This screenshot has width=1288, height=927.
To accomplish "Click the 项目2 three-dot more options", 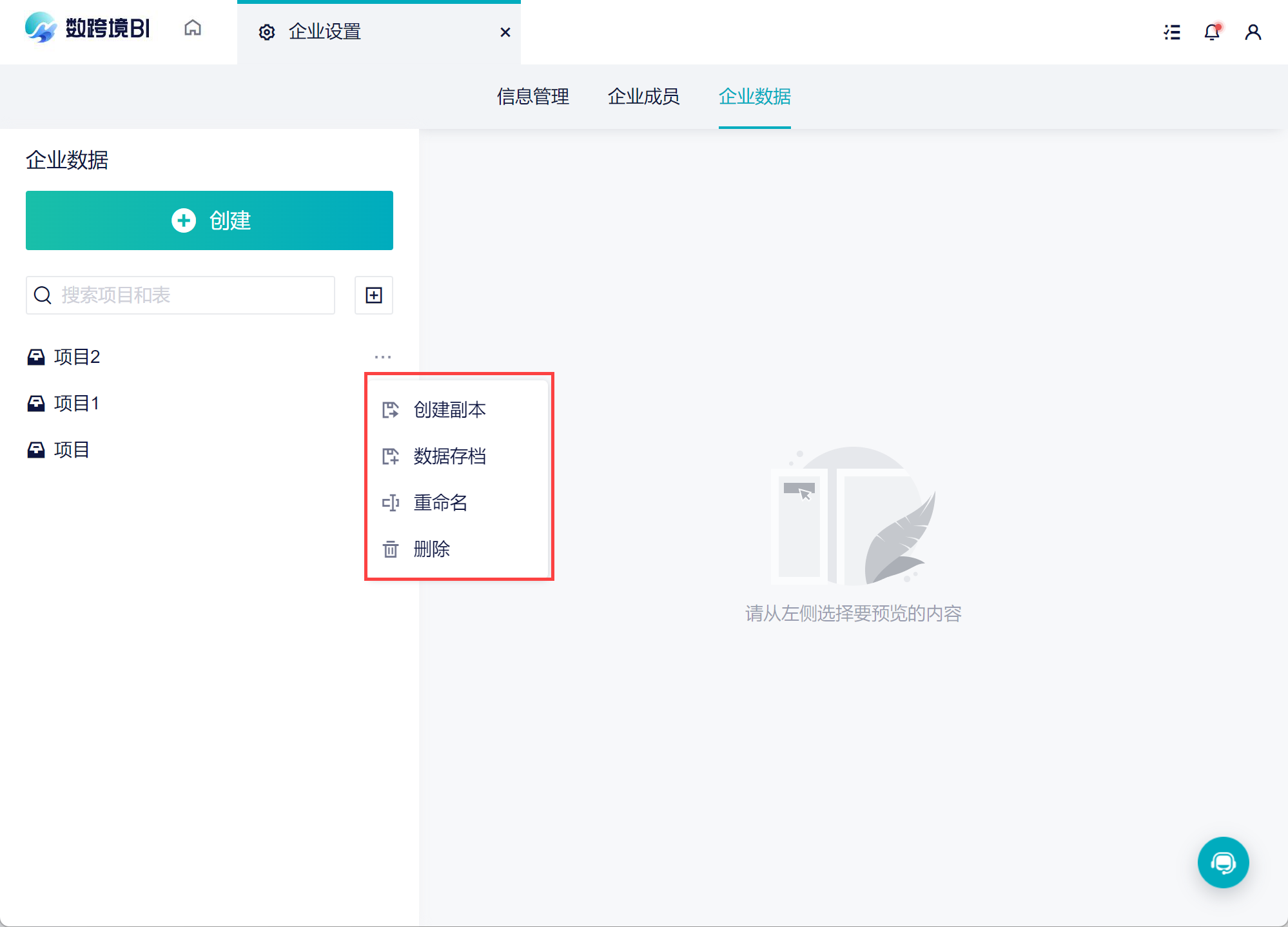I will [383, 356].
